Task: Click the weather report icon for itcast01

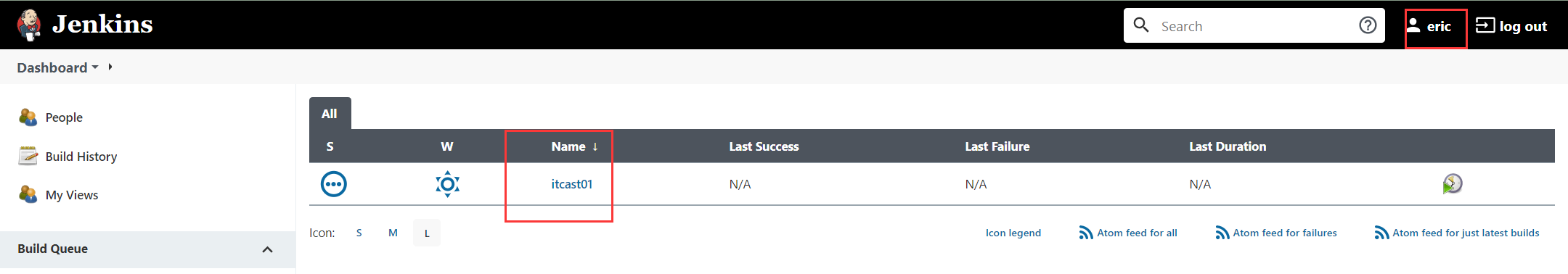Action: click(447, 184)
